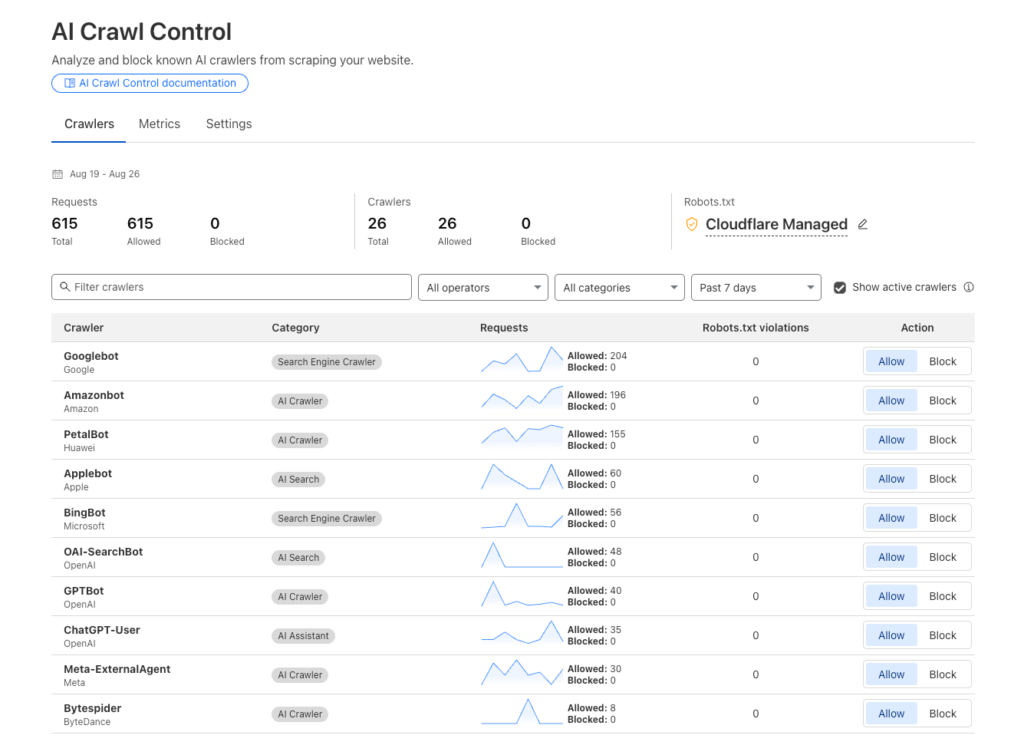The width and height of the screenshot is (1024, 755).
Task: Select Block for ChatGPT-User
Action: [x=942, y=635]
